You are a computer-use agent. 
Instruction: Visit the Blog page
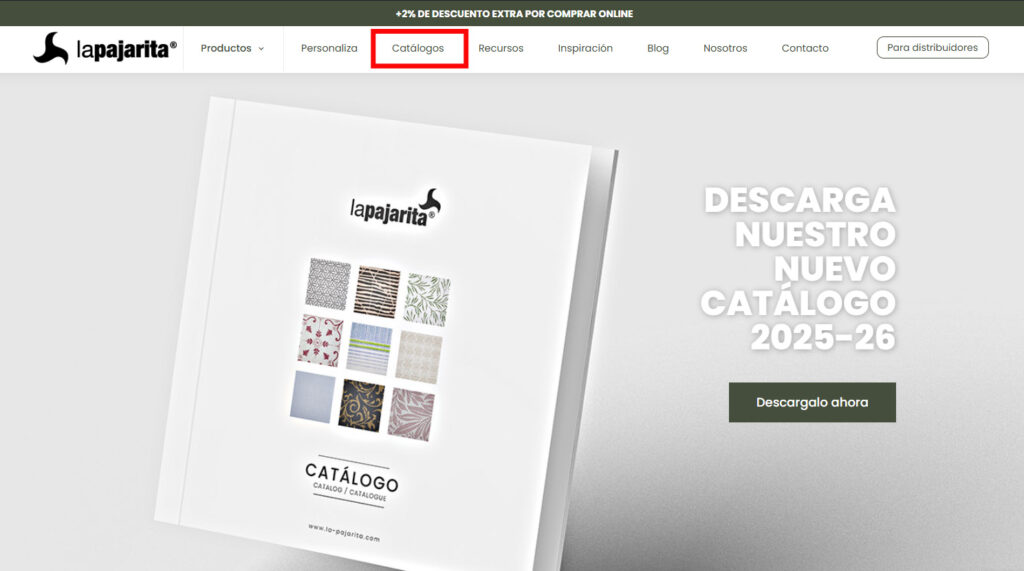click(658, 48)
